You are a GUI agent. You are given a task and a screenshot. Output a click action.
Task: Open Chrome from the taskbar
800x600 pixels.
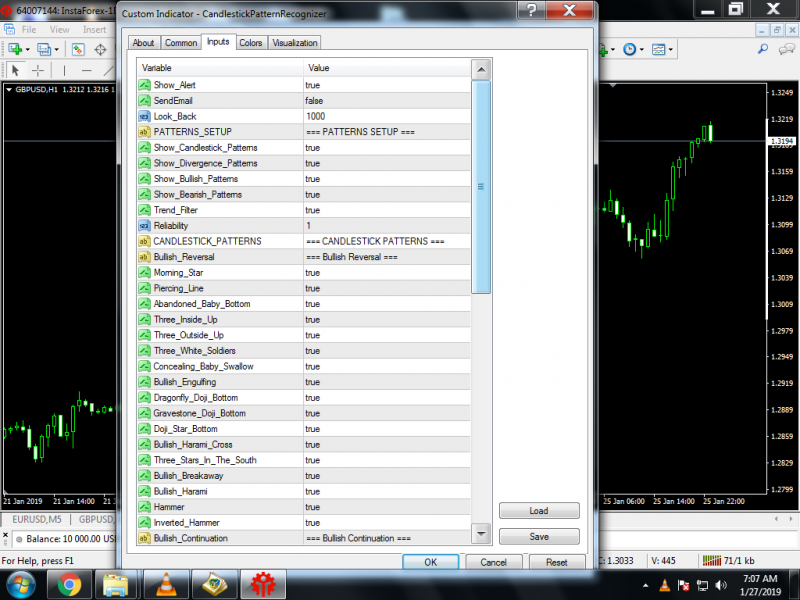pos(69,585)
